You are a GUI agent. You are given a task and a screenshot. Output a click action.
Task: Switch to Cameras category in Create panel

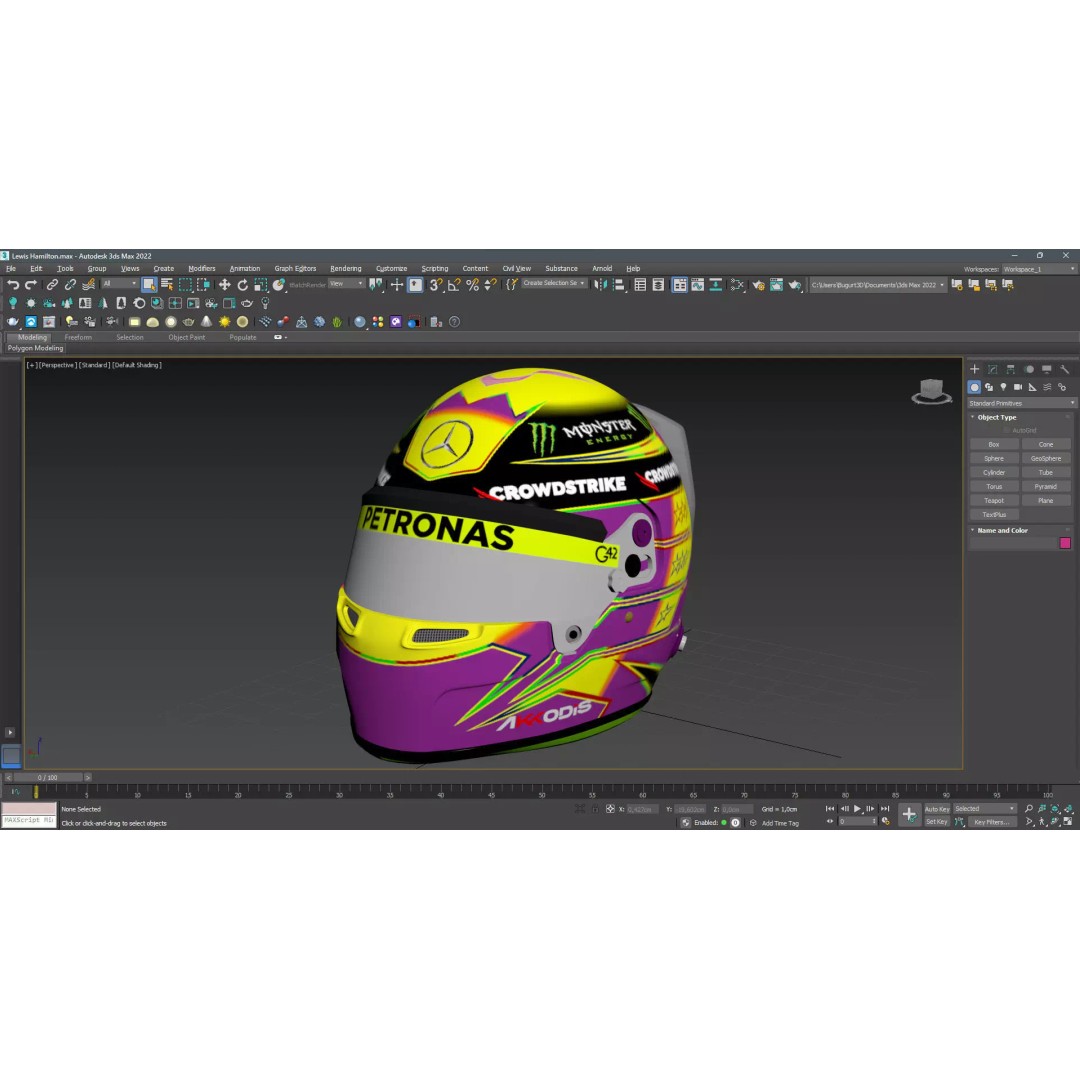[1018, 387]
